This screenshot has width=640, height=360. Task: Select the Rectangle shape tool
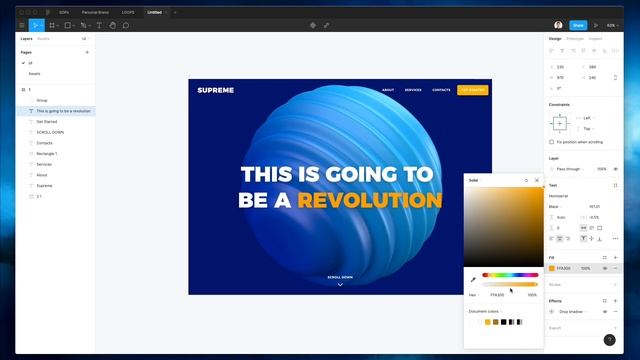point(68,25)
